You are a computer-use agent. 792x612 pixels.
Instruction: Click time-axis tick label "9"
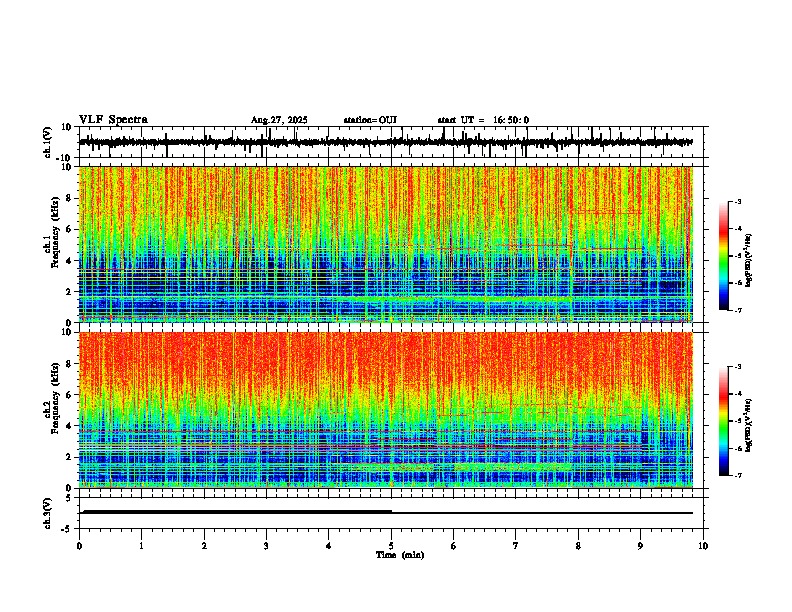coord(640,546)
